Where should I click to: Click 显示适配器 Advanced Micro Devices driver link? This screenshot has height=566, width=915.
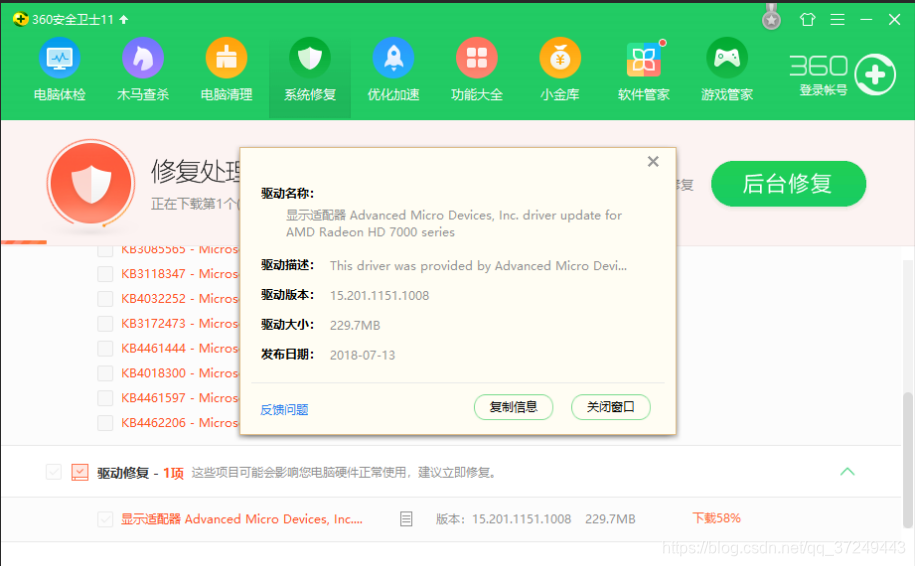[242, 519]
